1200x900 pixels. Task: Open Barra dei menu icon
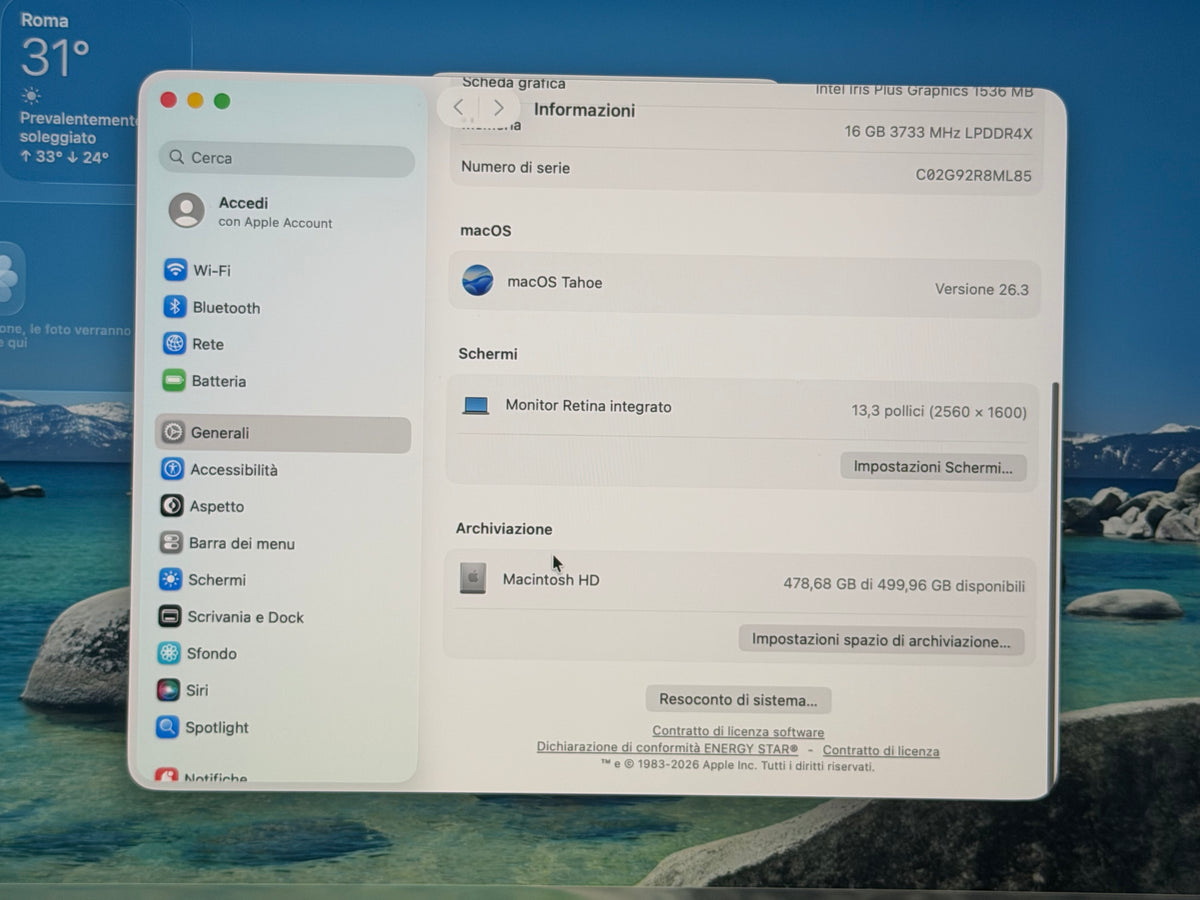click(x=171, y=543)
